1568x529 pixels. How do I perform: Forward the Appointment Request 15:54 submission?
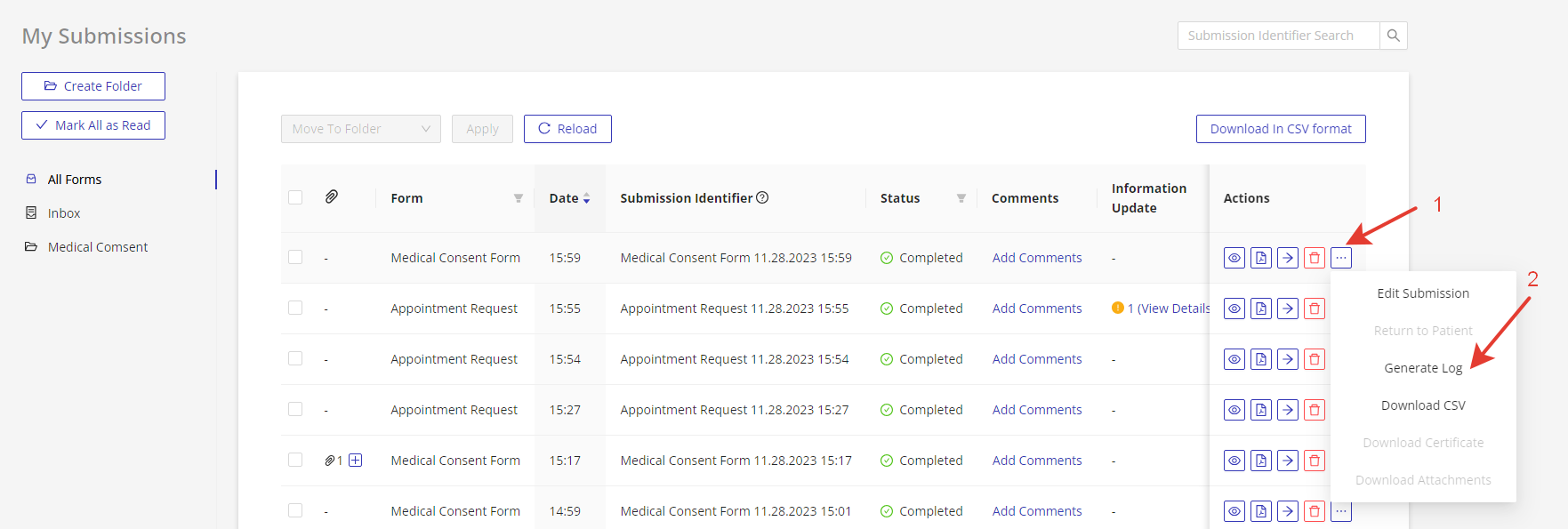(1287, 359)
